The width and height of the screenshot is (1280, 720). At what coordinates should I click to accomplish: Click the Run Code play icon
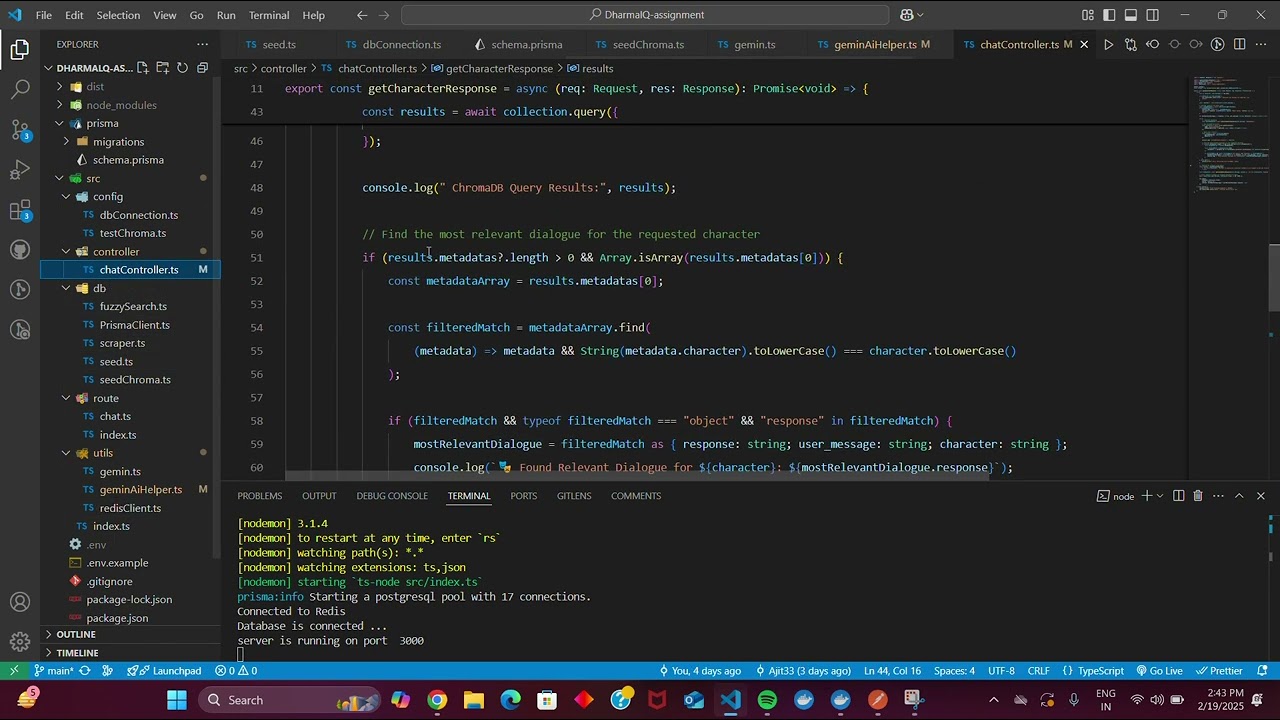[1108, 44]
